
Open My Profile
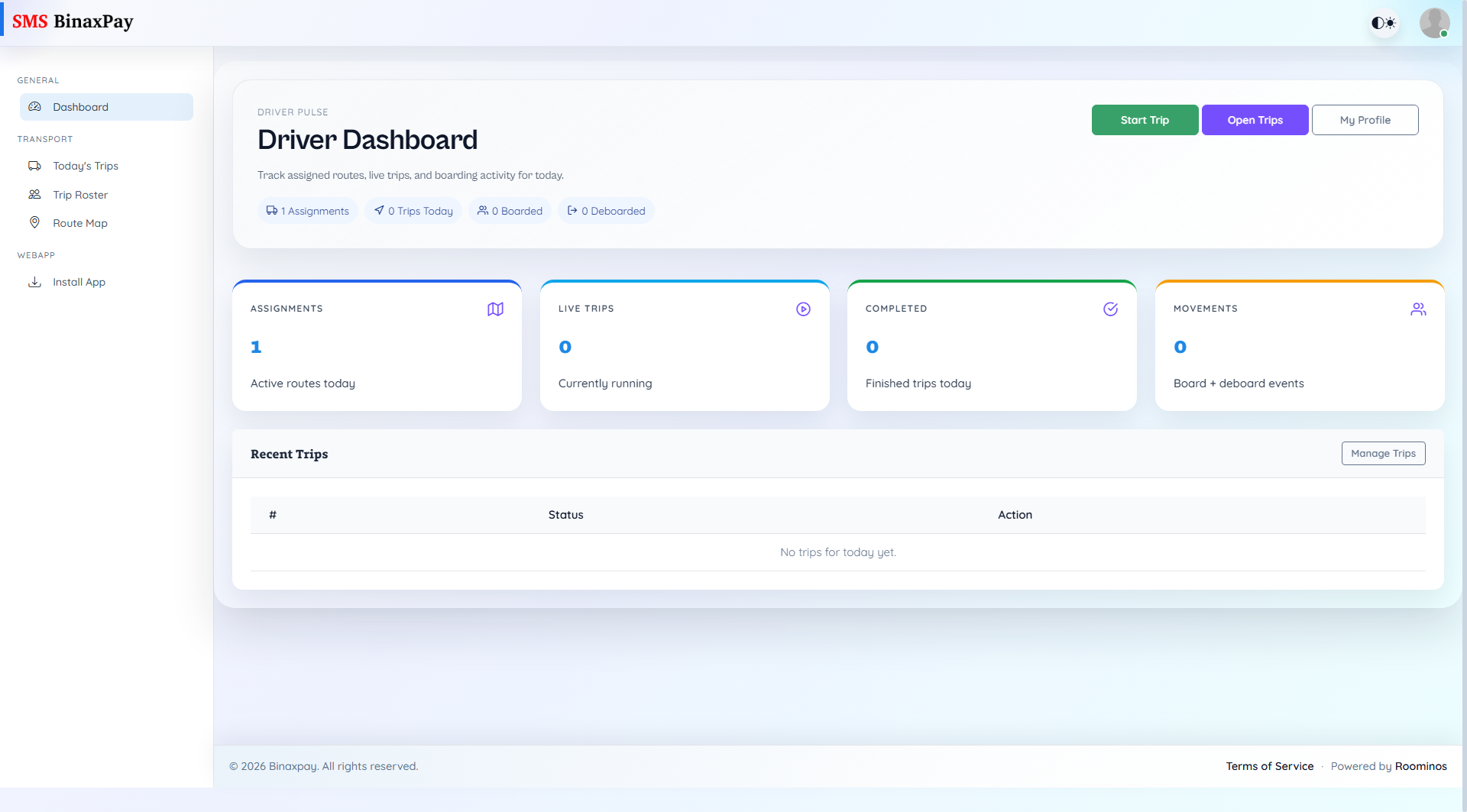[x=1365, y=120]
